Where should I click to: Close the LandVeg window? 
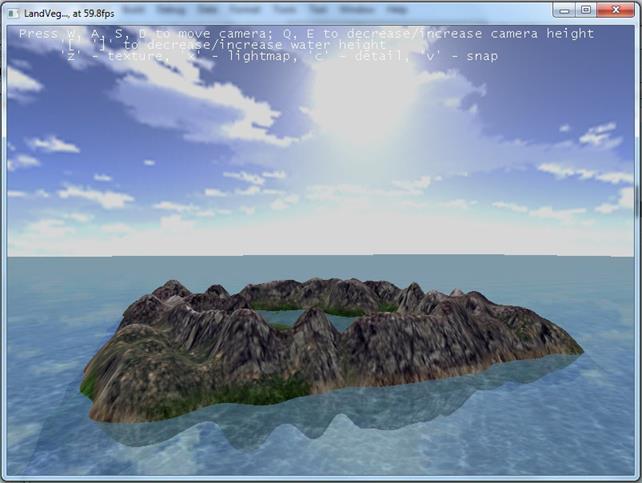[x=617, y=9]
